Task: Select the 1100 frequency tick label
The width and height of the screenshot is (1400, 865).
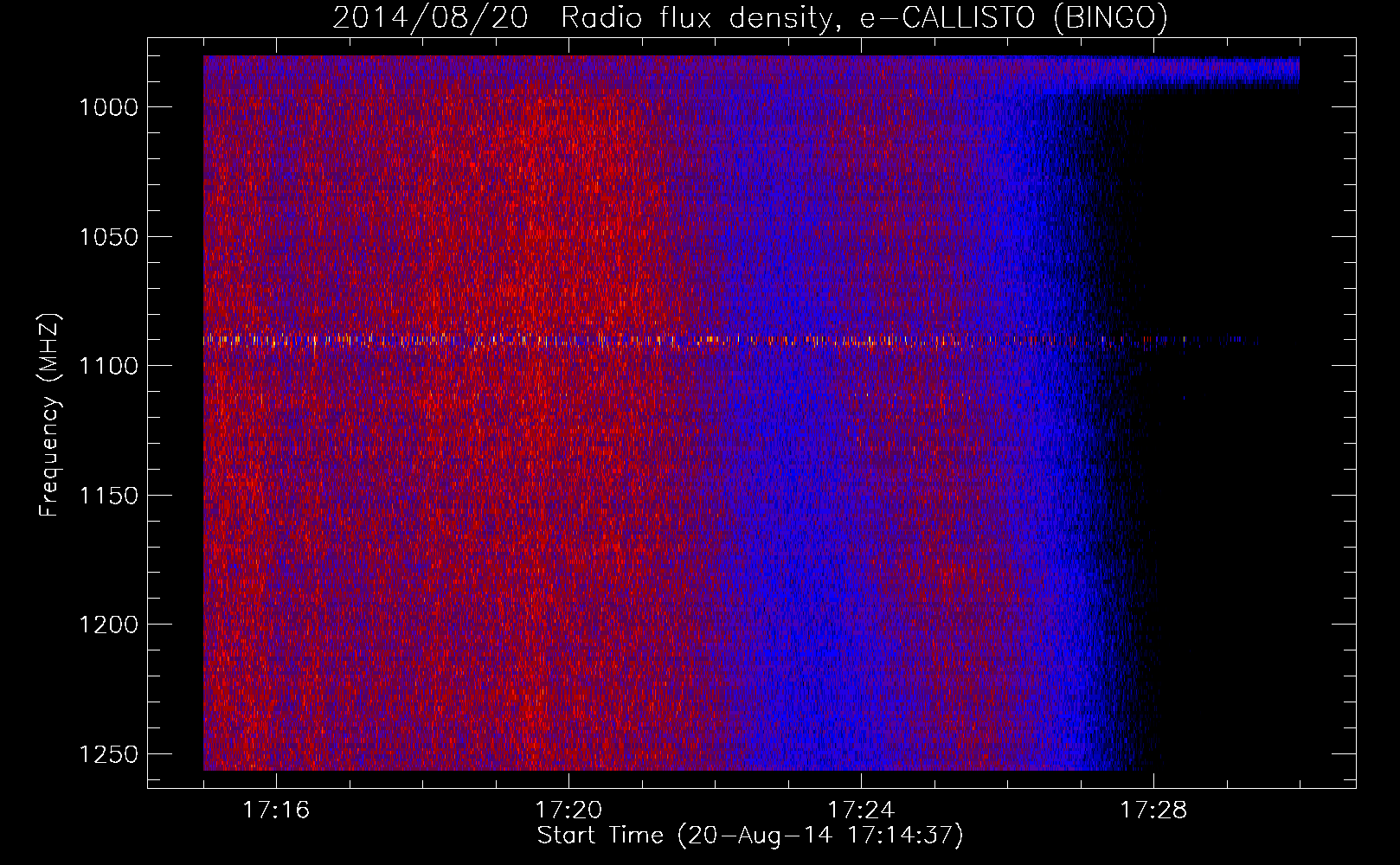Action: 109,366
